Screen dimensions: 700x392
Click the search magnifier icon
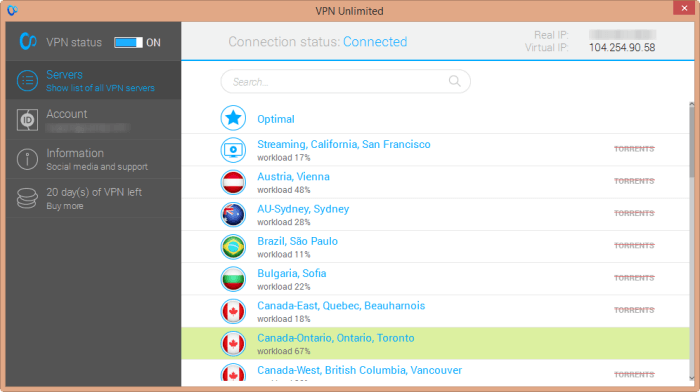point(454,81)
